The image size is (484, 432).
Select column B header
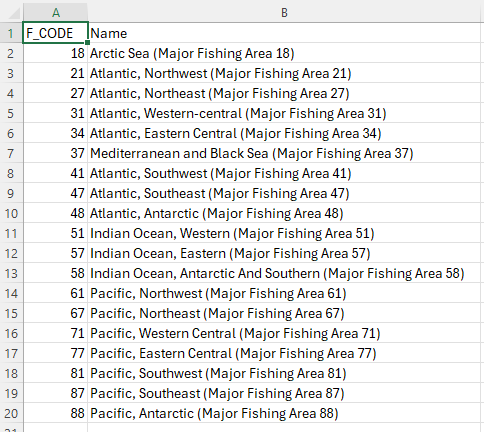[x=284, y=13]
